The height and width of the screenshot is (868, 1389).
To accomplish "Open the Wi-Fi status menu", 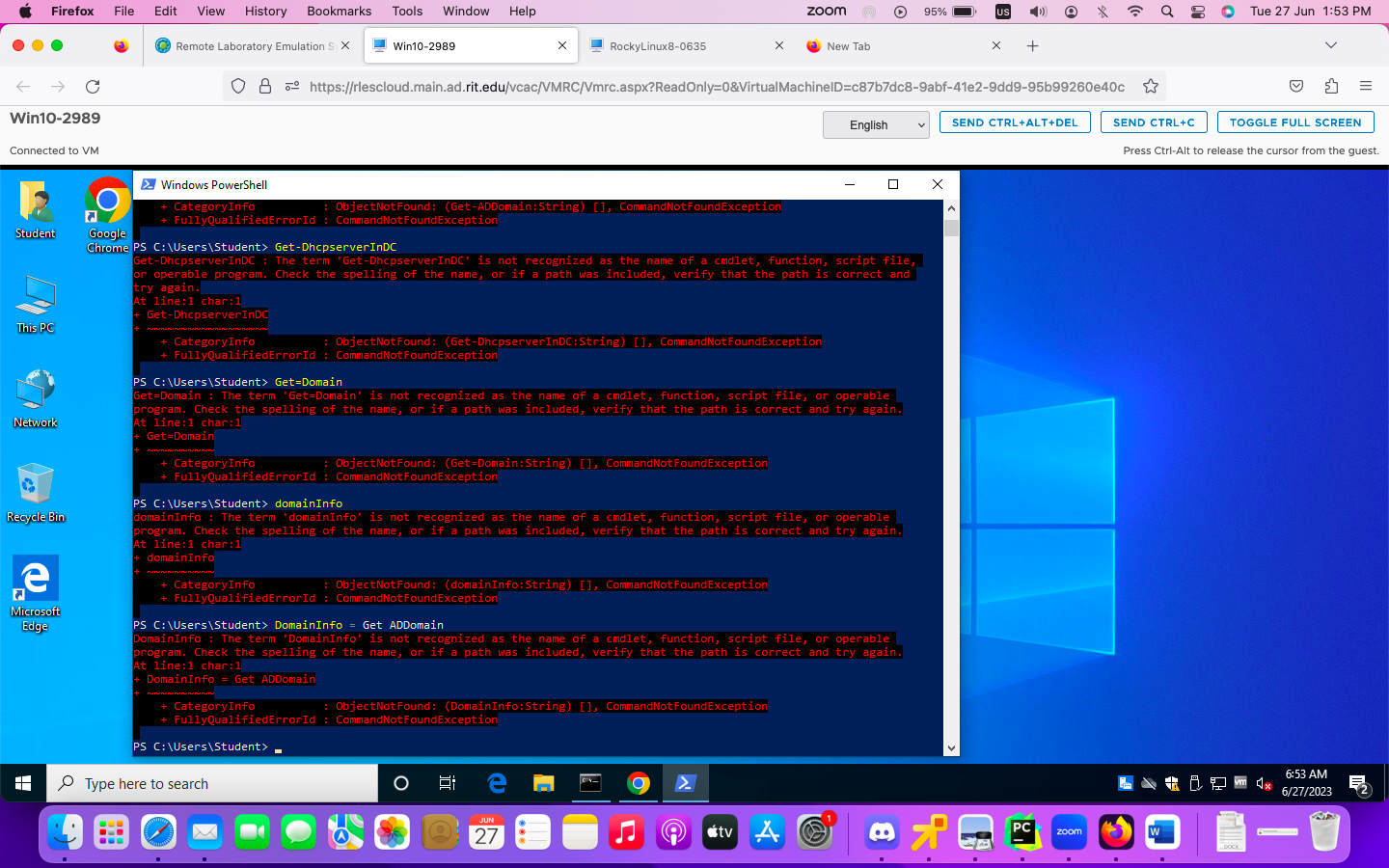I will (1135, 12).
